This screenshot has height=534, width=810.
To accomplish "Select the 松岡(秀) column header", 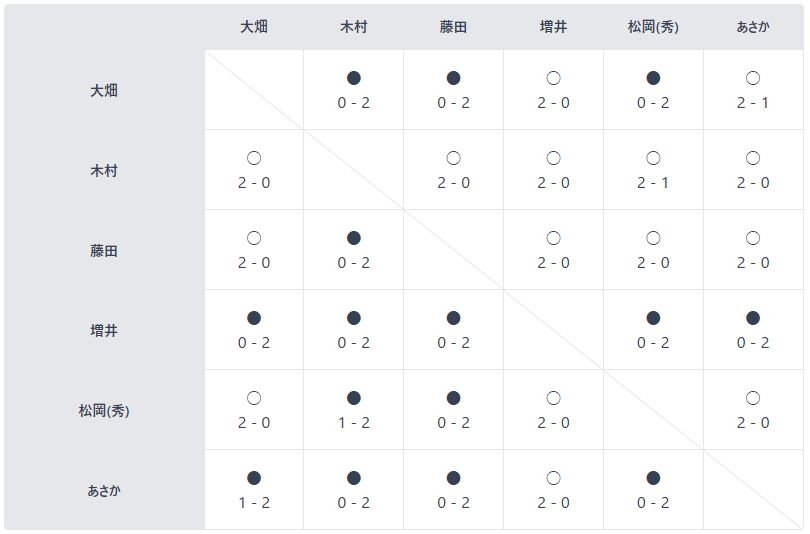I will coord(653,27).
